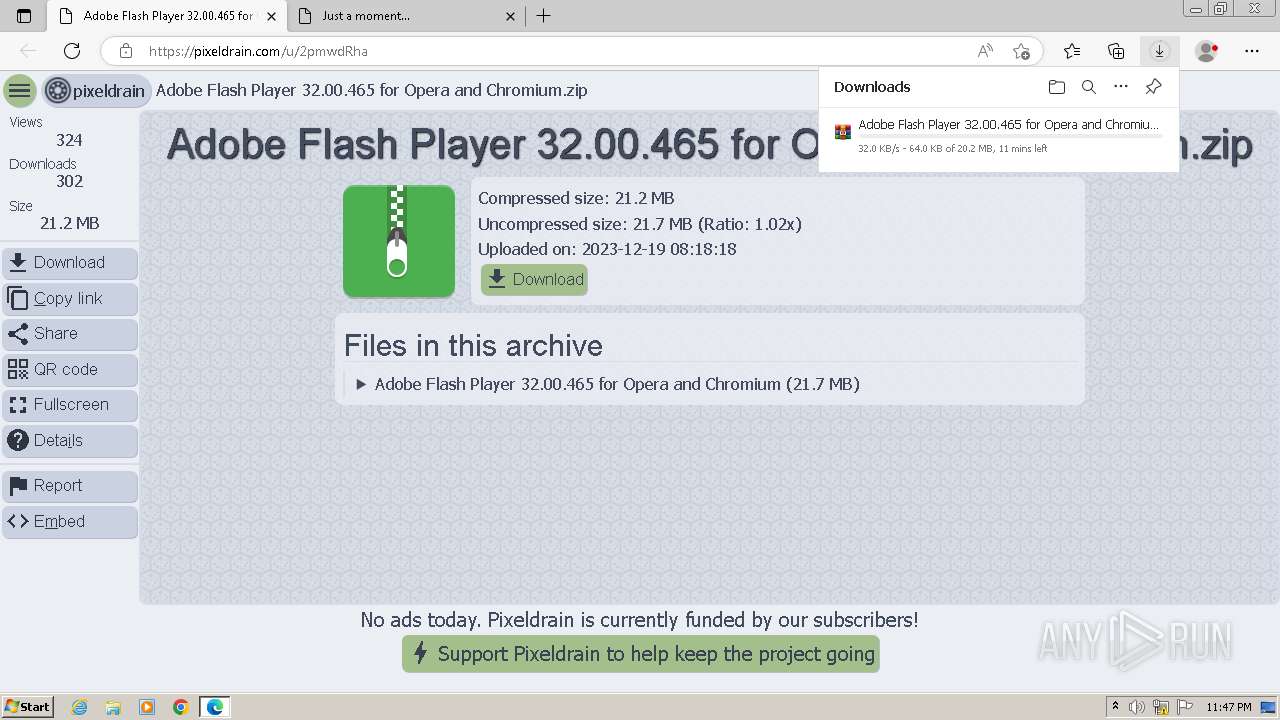Close the Adobe Flash Player tab
The height and width of the screenshot is (720, 1280).
pos(271,16)
